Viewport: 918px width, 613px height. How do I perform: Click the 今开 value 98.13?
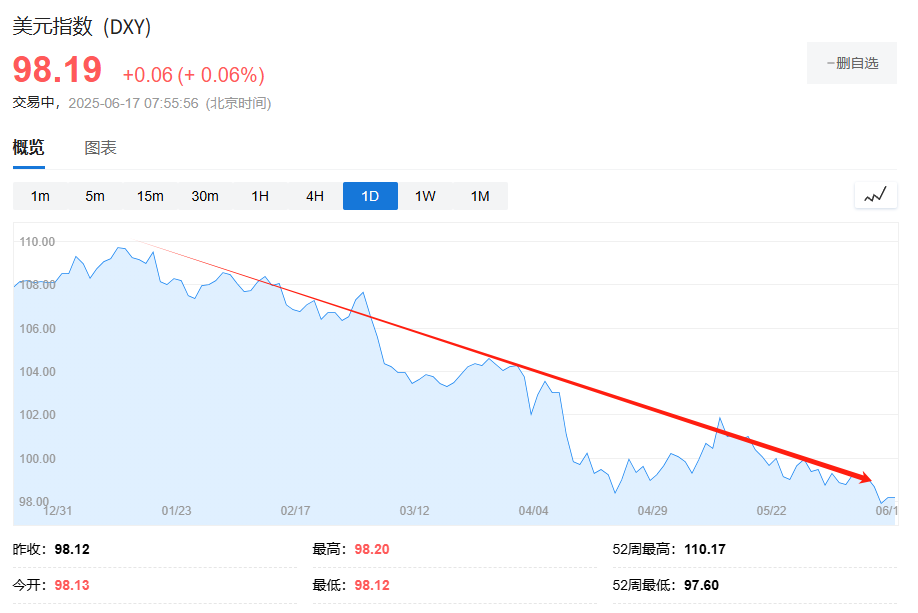click(x=72, y=585)
